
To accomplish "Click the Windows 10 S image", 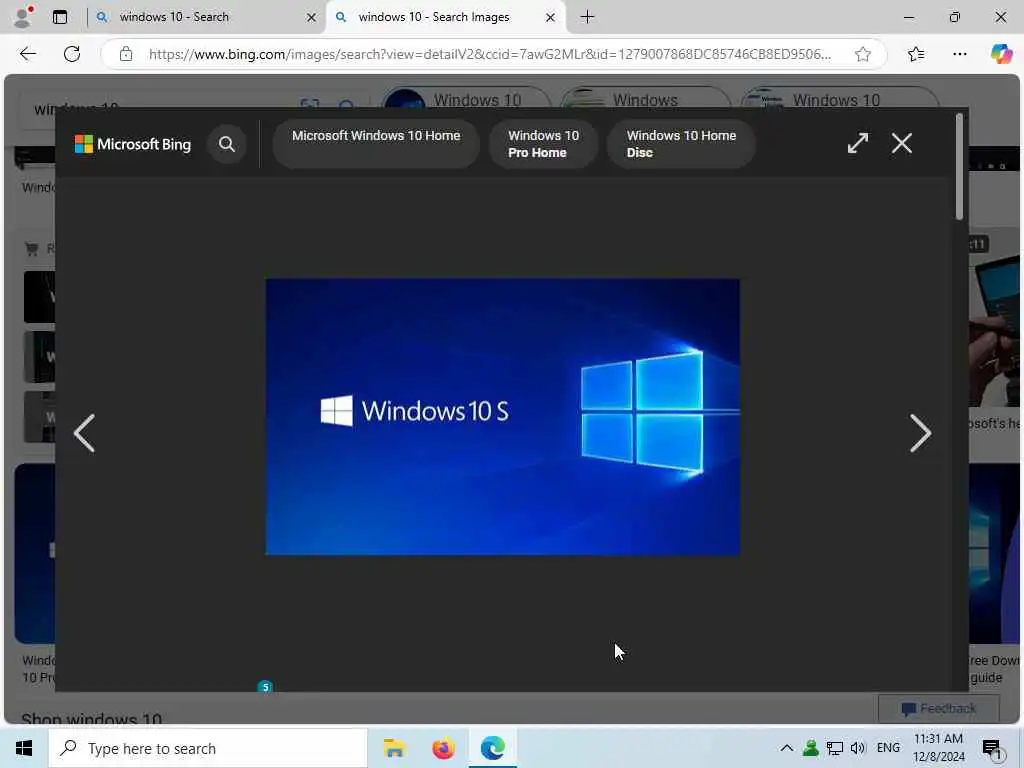I will [x=502, y=417].
